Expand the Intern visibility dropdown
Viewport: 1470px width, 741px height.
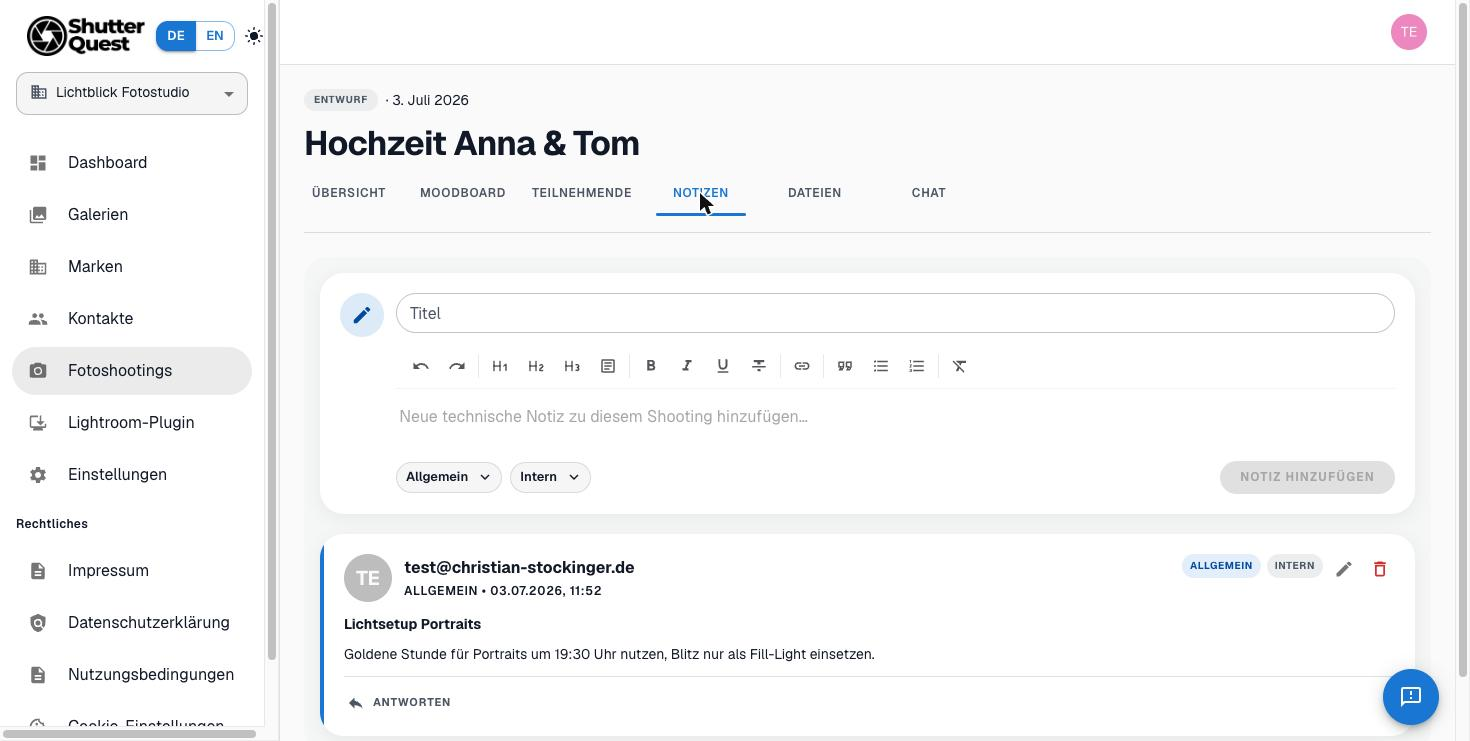click(x=550, y=477)
